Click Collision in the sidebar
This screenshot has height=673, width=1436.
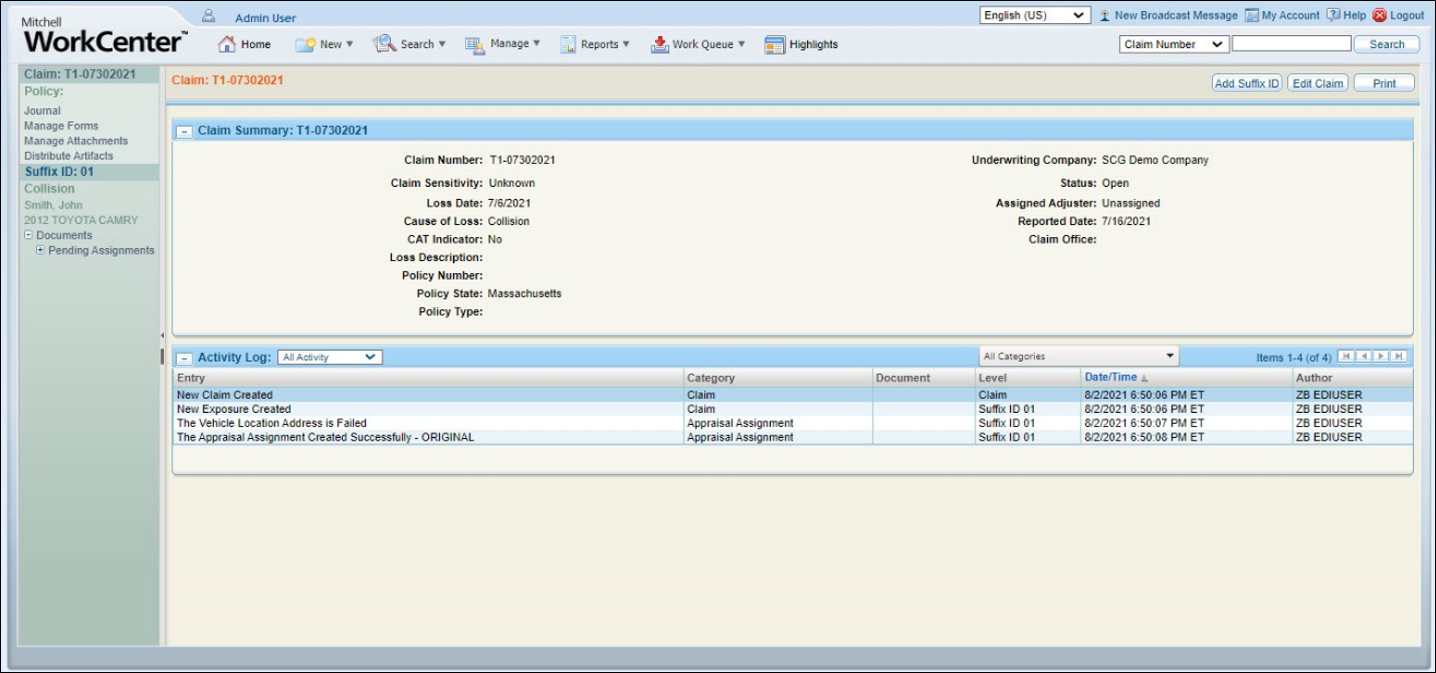pyautogui.click(x=50, y=188)
